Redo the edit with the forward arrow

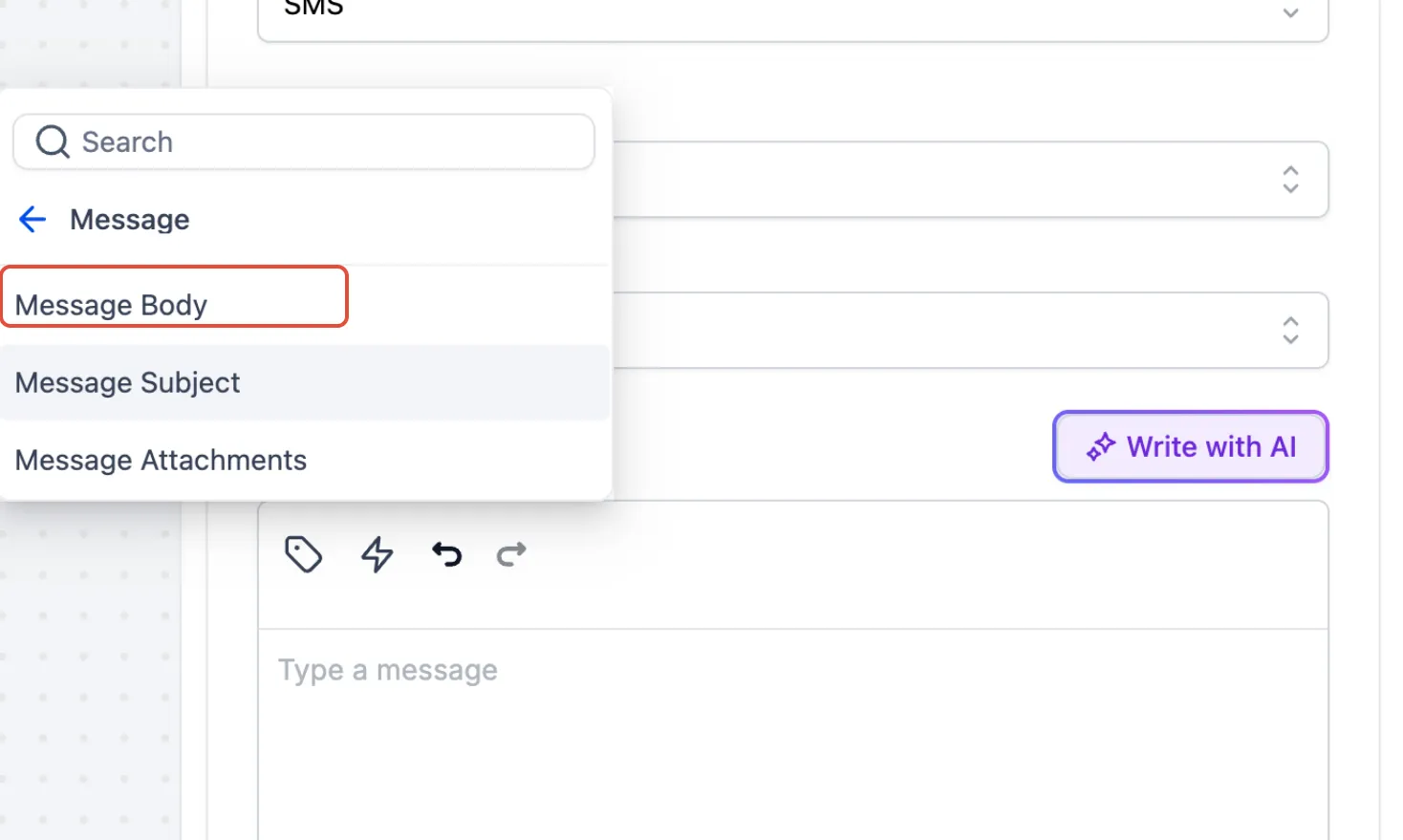511,554
